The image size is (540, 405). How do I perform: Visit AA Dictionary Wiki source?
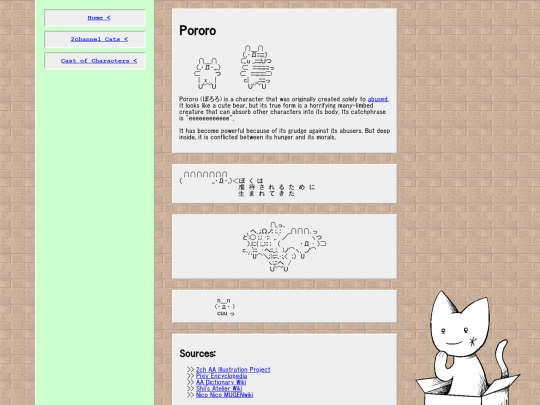pyautogui.click(x=221, y=382)
